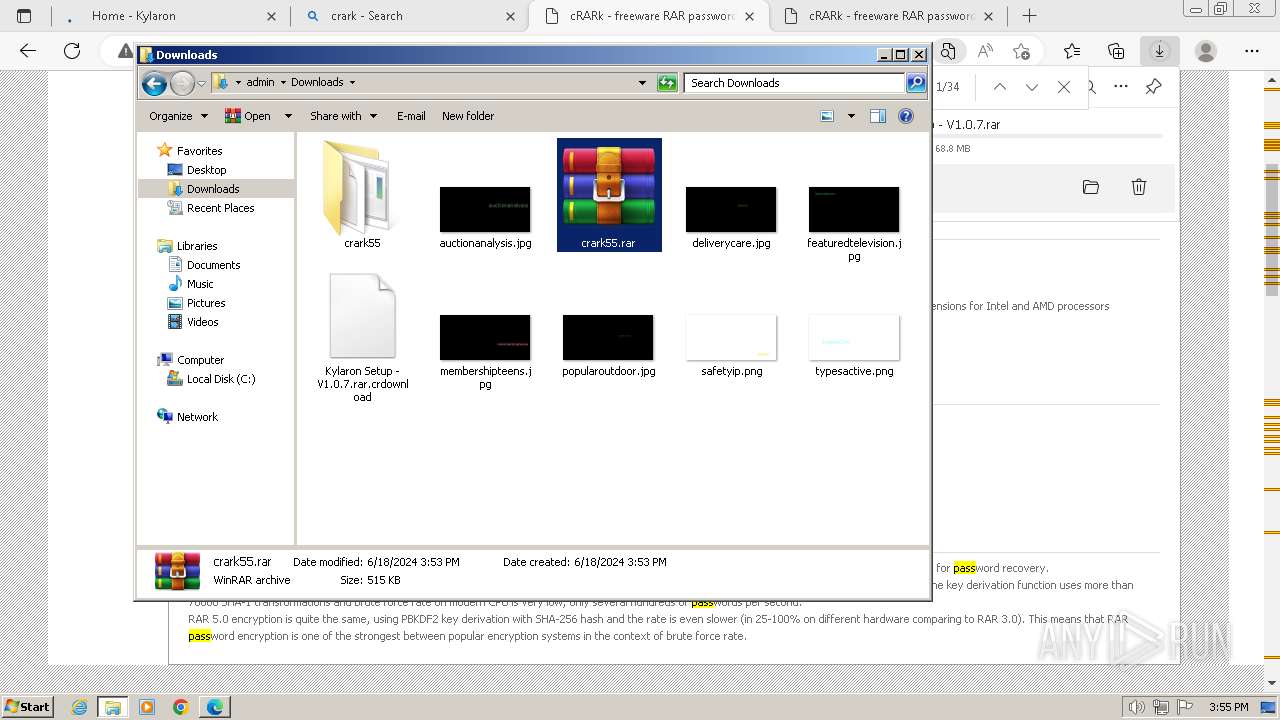Select Downloads in the navigation pane
This screenshot has height=720, width=1280.
[213, 189]
